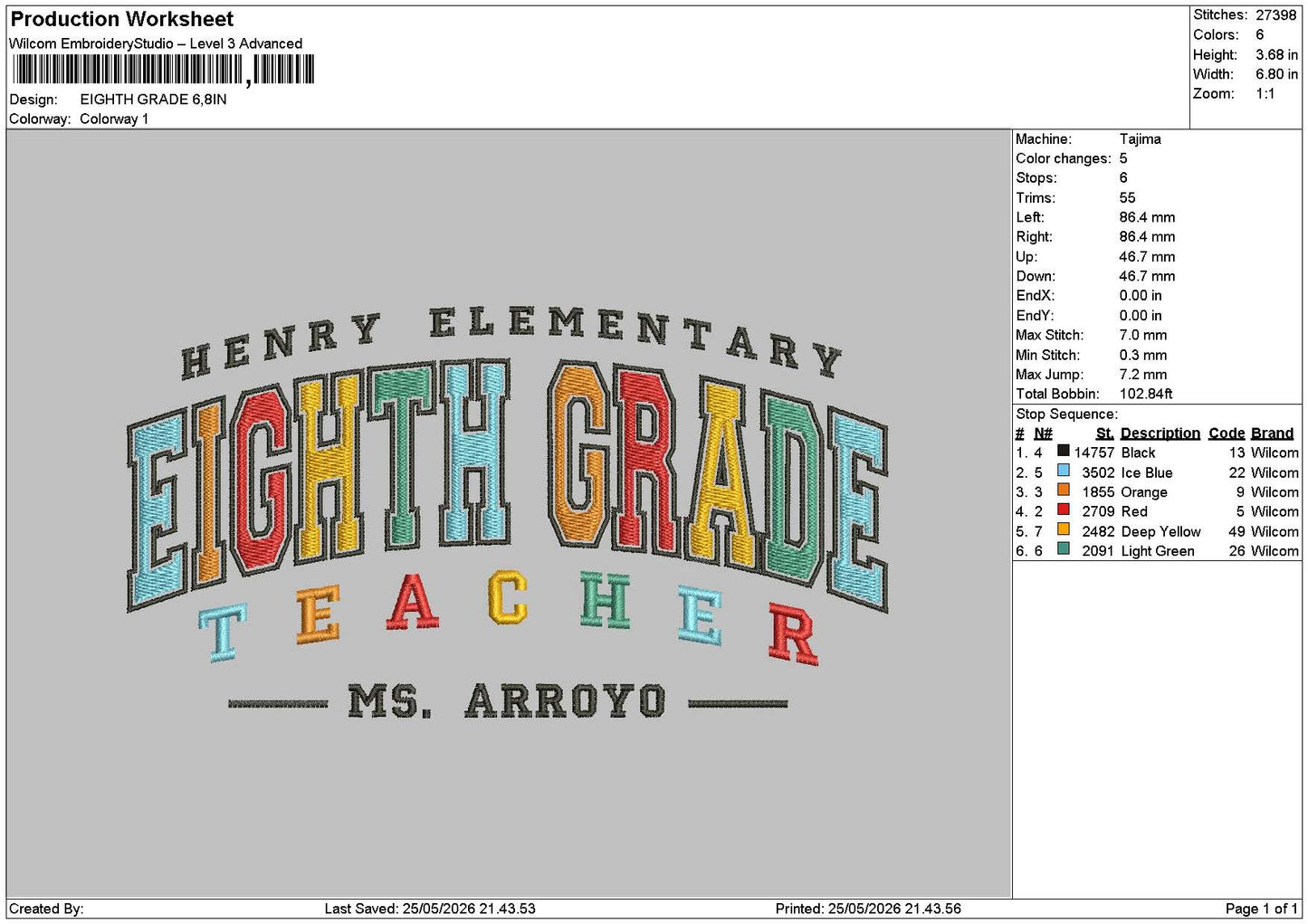1308x924 pixels.
Task: Click stitch count 3502 in Ice Blue row
Action: pos(1098,472)
